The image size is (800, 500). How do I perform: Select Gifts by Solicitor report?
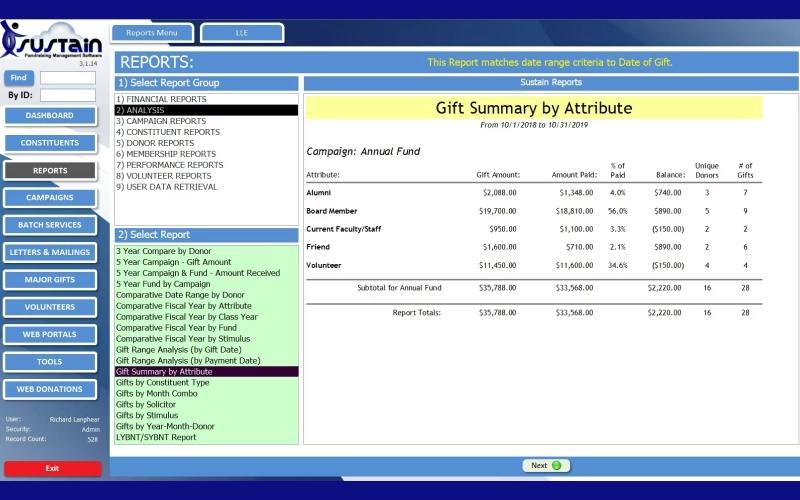coord(146,405)
